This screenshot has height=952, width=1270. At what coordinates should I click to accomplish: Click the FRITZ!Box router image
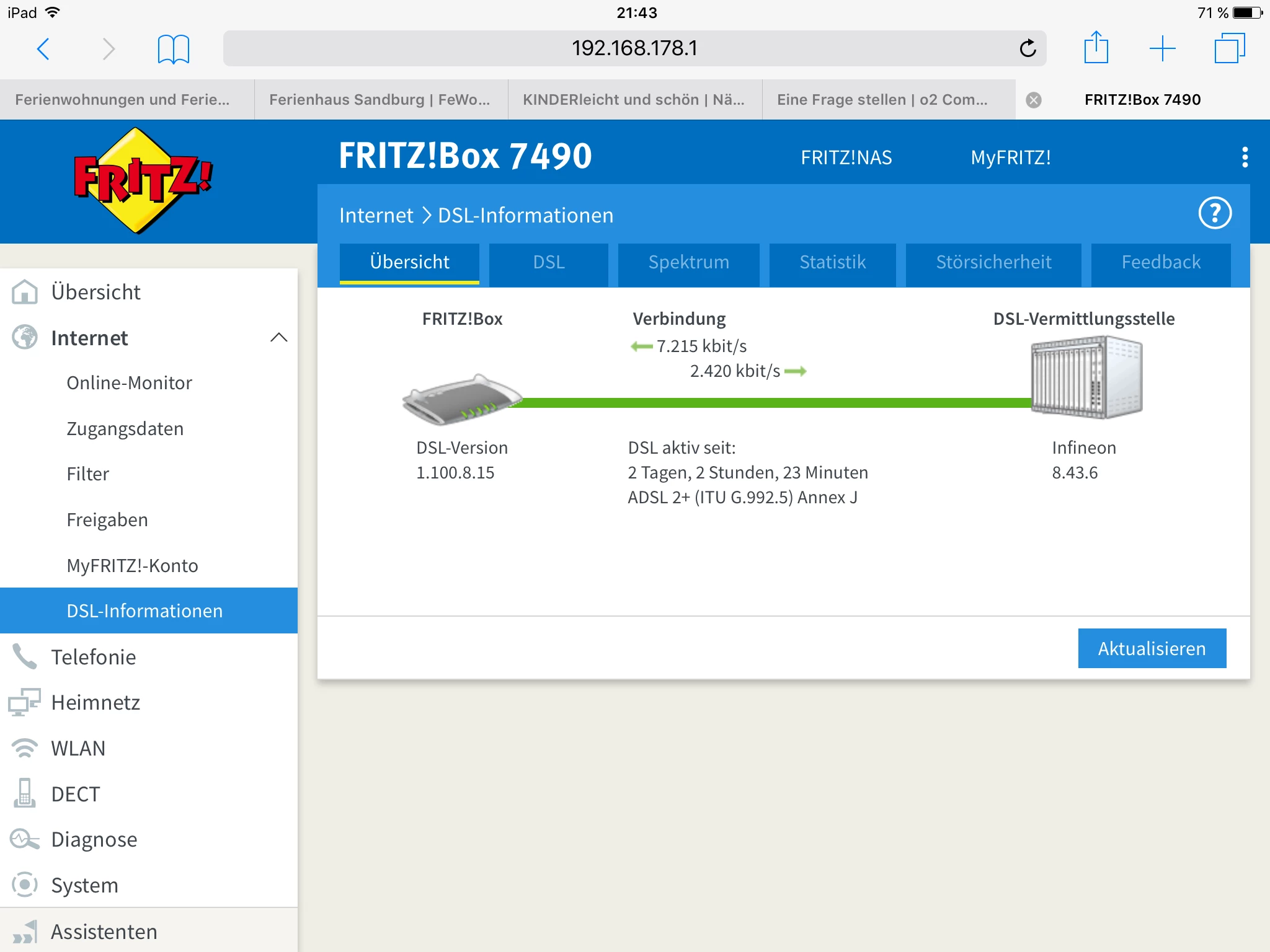(x=463, y=400)
